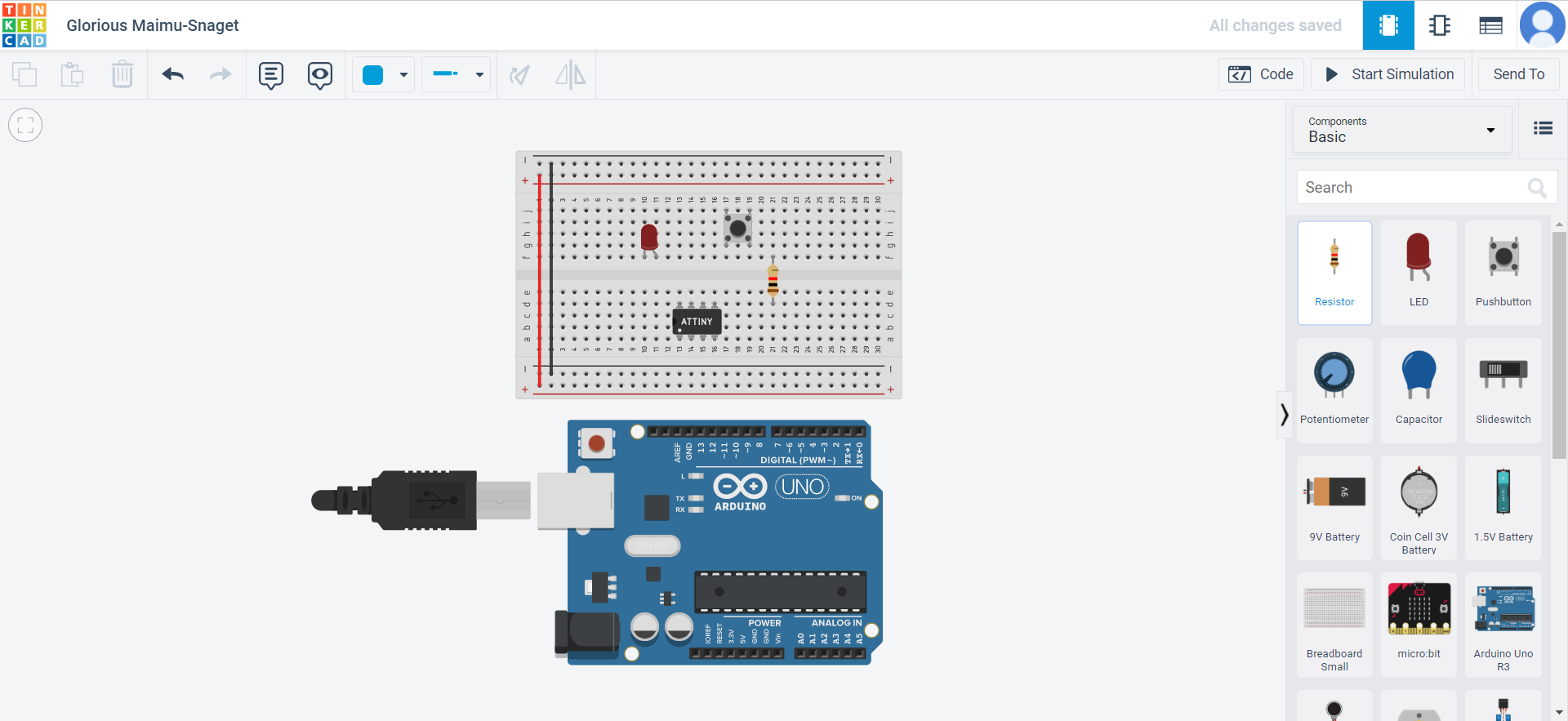Image resolution: width=1568 pixels, height=721 pixels.
Task: Switch to Circuit view tab
Action: click(1388, 25)
